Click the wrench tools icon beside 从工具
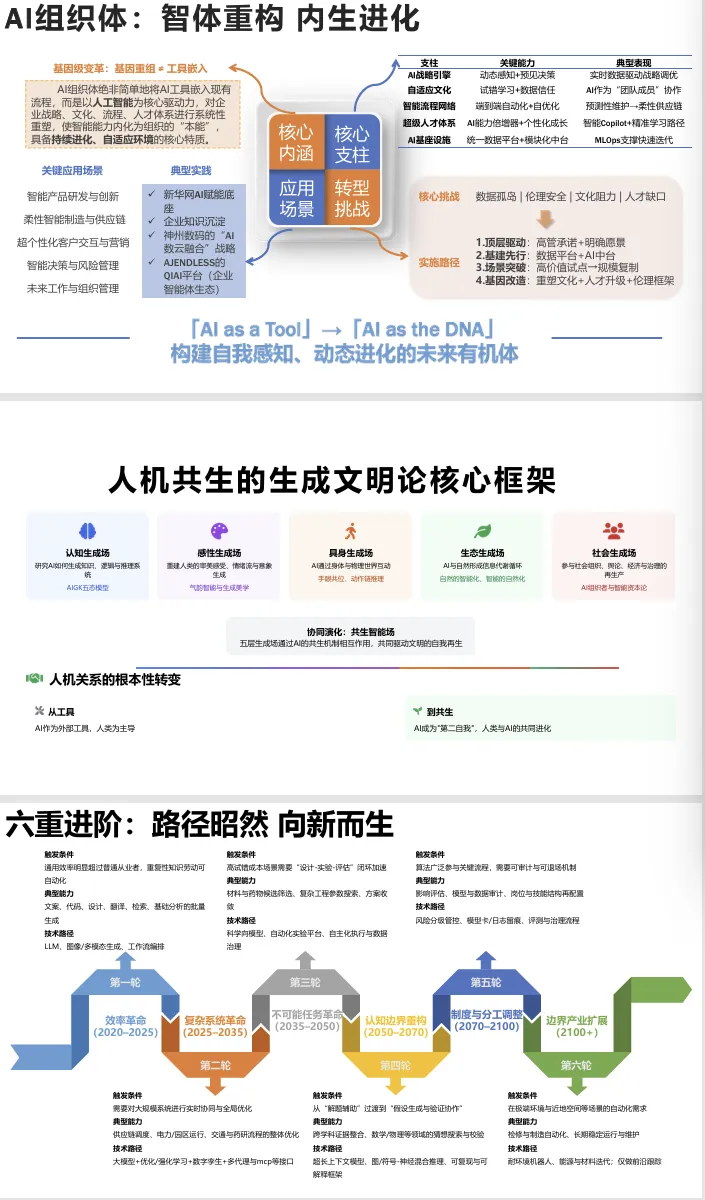The image size is (705, 1200). (x=39, y=711)
